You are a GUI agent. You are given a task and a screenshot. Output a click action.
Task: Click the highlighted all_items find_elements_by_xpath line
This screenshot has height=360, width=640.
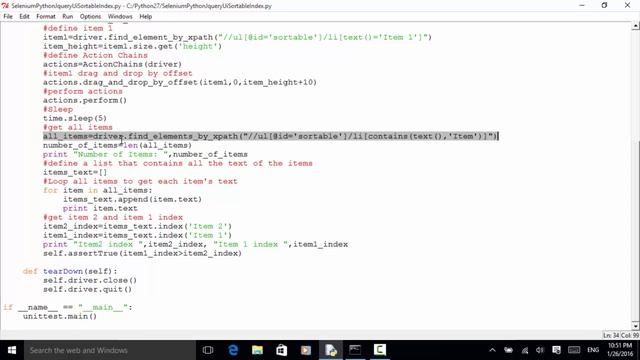pyautogui.click(x=271, y=136)
